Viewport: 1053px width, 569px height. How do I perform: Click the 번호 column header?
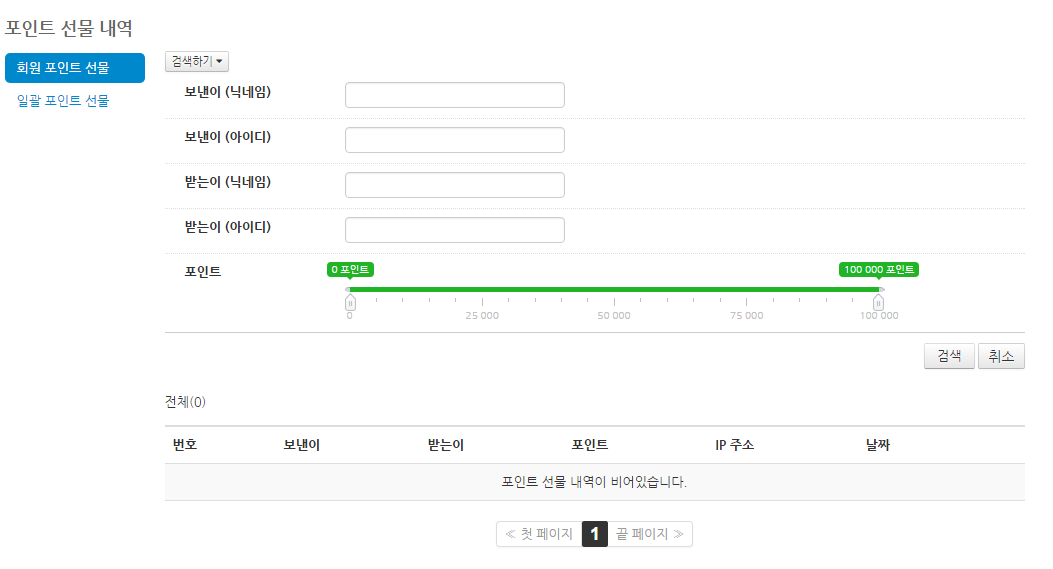pos(185,445)
